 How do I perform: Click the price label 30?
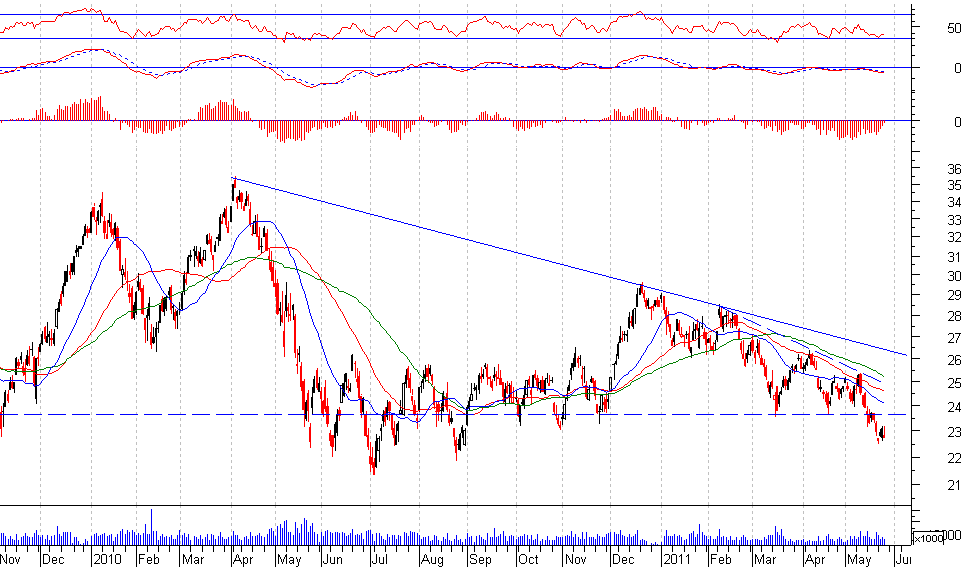tap(954, 276)
